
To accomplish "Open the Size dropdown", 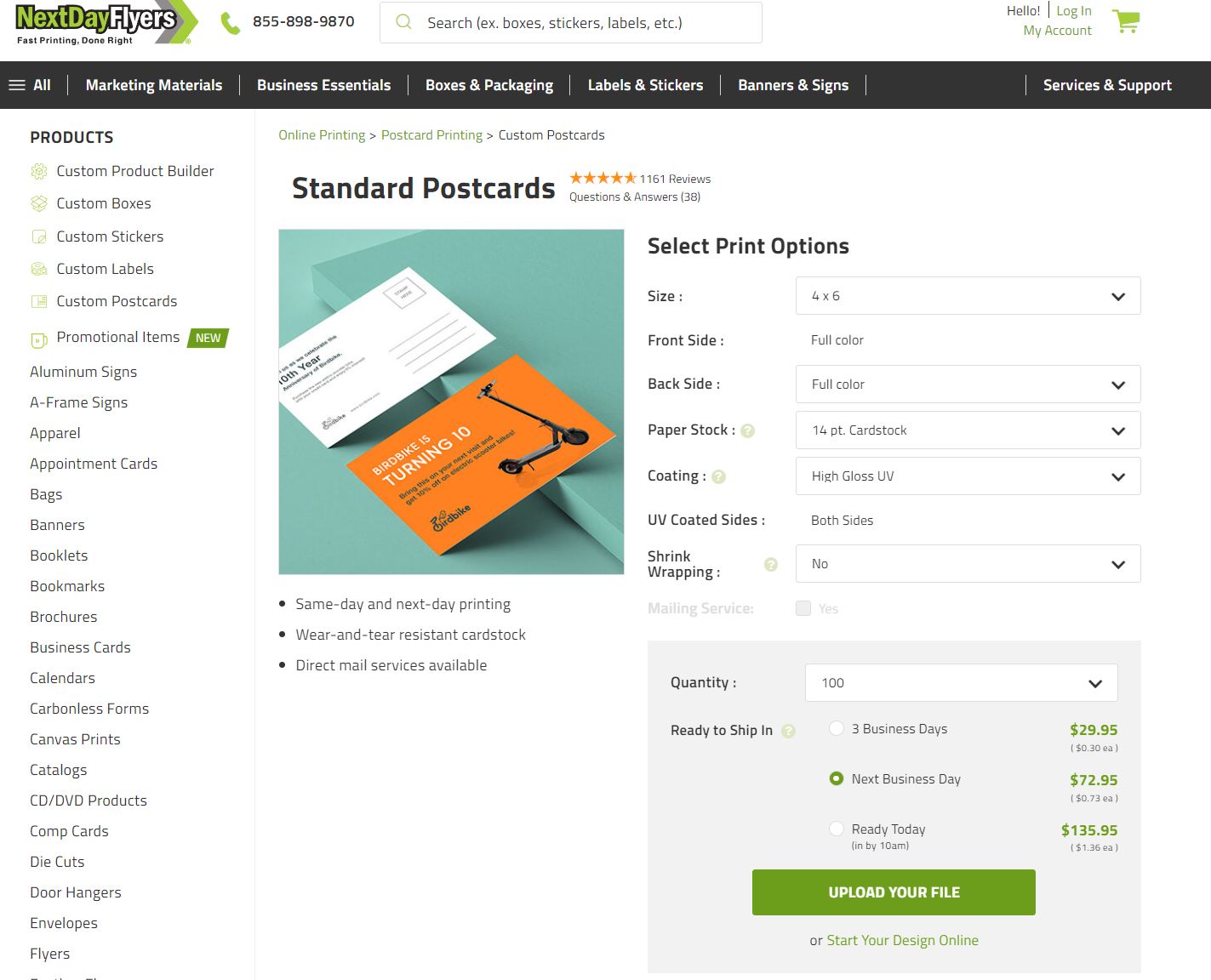I will (968, 296).
